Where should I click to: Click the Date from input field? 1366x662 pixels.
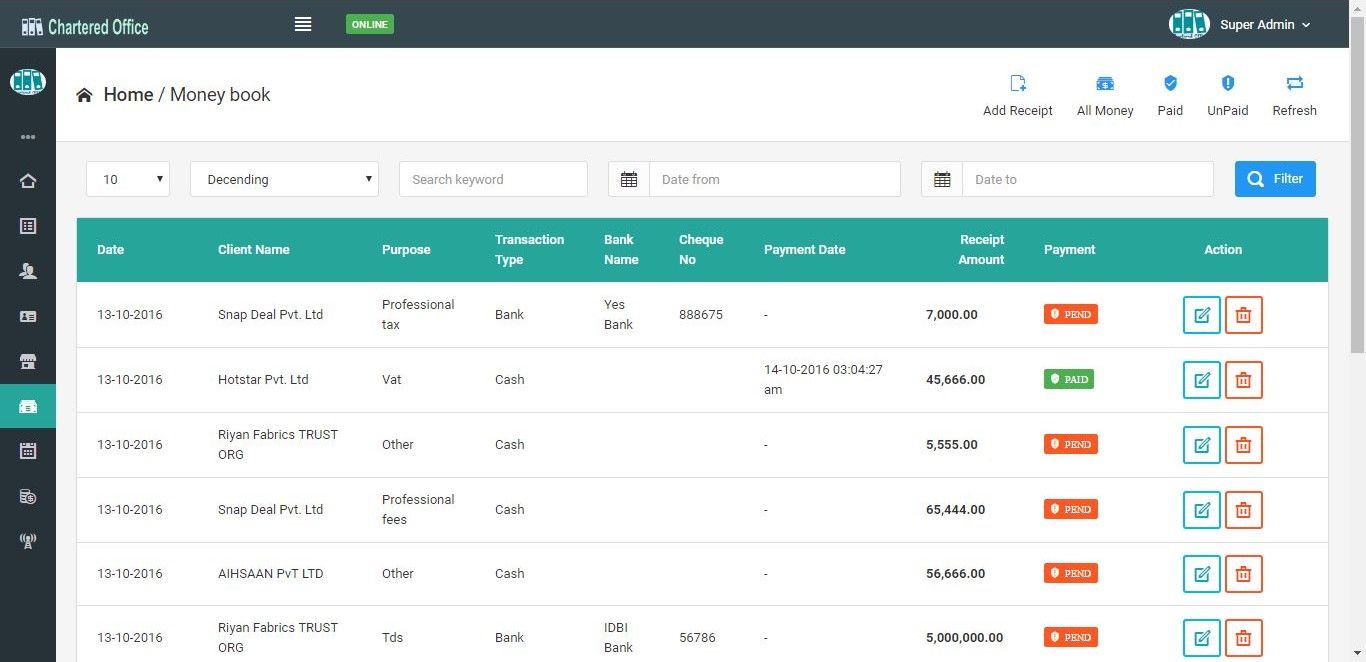point(774,179)
